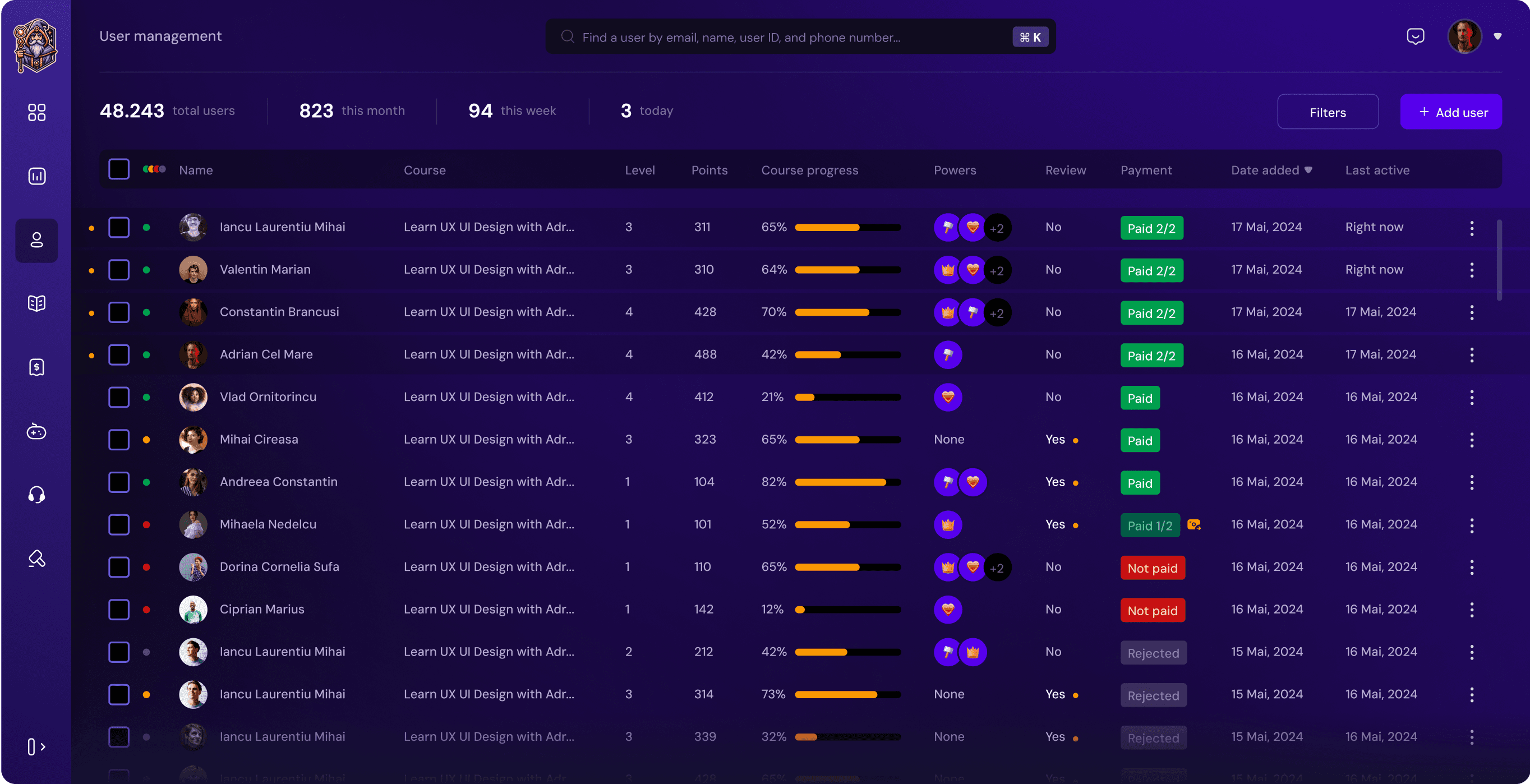Open support via the headset icon
This screenshot has width=1530, height=784.
point(36,495)
